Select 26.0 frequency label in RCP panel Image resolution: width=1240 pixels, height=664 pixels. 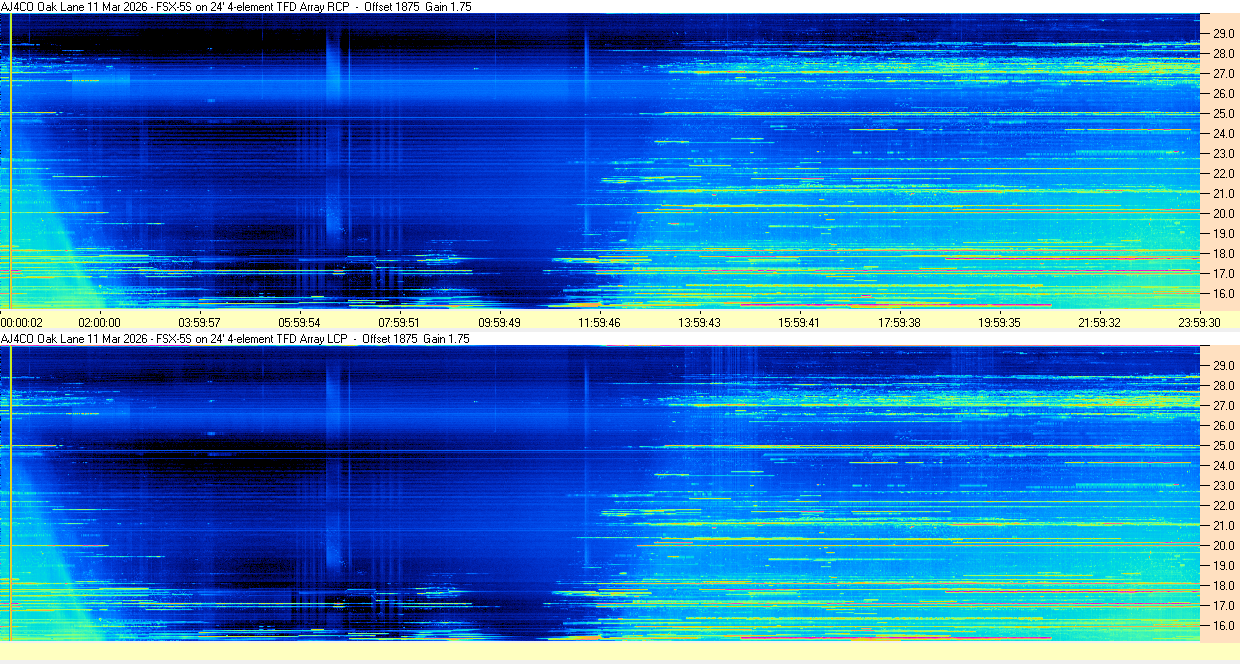[x=1224, y=94]
